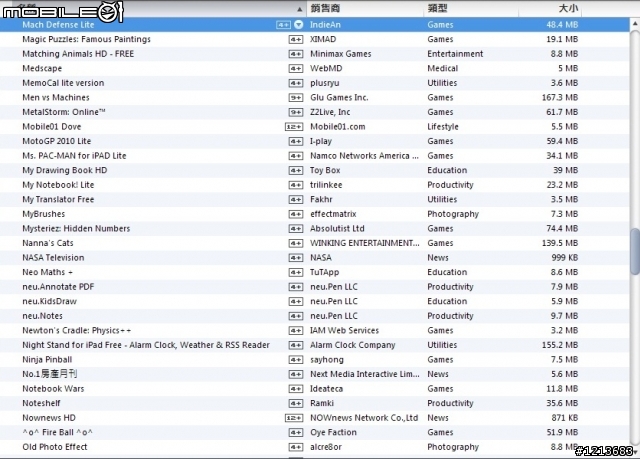The width and height of the screenshot is (640, 459).
Task: Click the 12+ rating badge for Mobile01 Dove
Action: [x=294, y=127]
